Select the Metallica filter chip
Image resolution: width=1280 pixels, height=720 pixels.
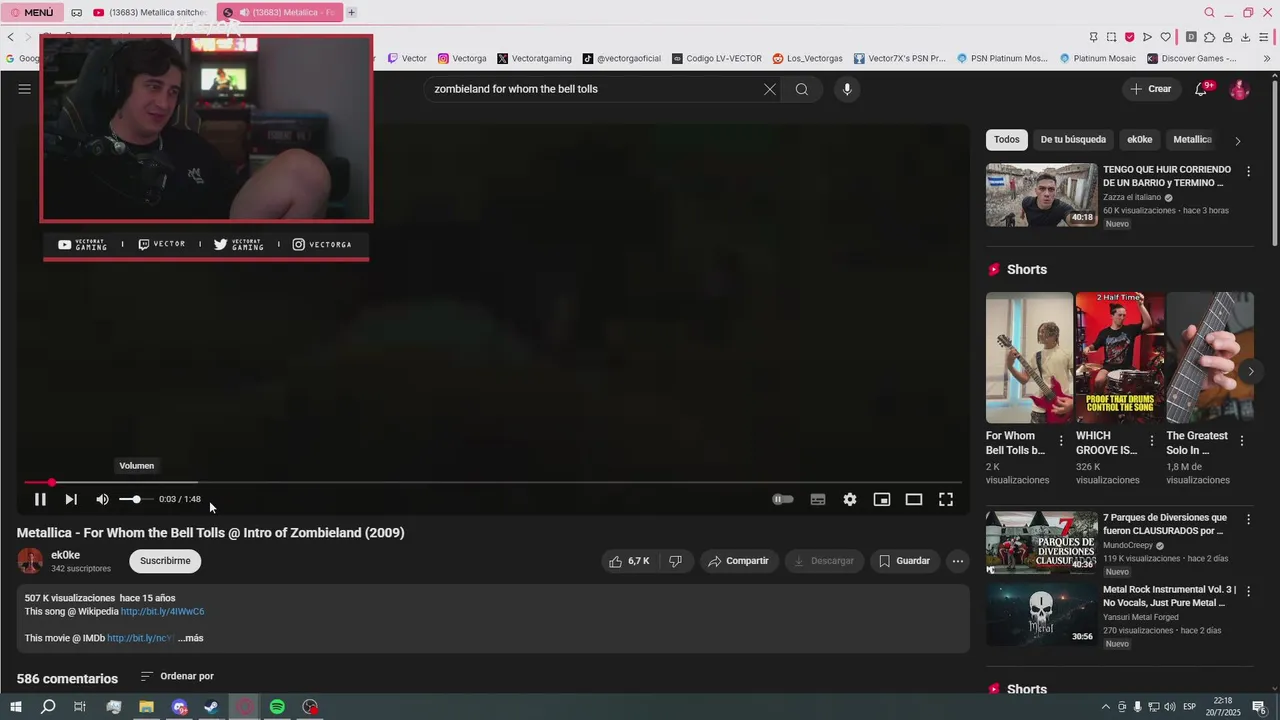pos(1192,140)
